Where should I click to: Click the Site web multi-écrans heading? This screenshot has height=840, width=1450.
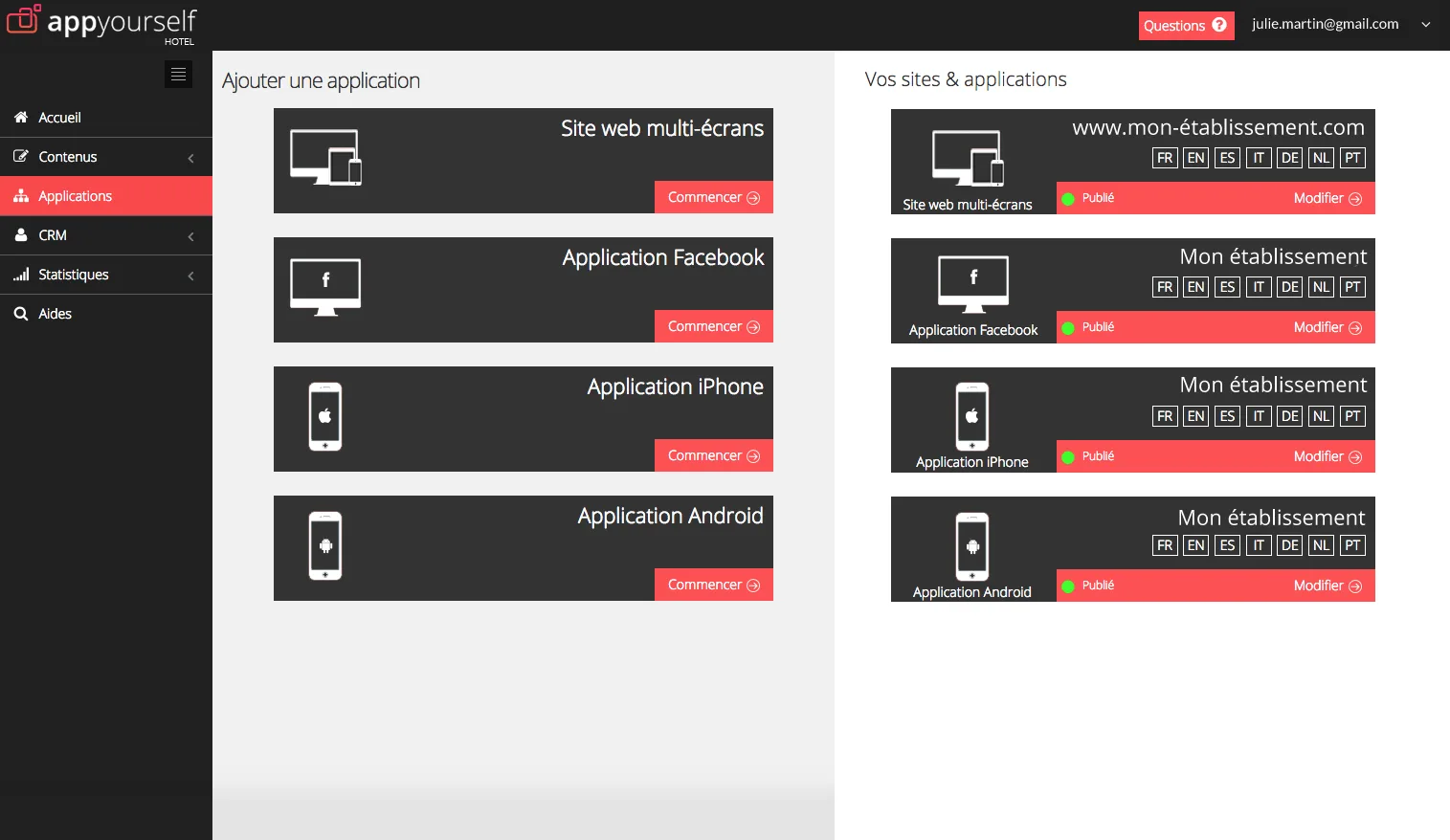662,128
